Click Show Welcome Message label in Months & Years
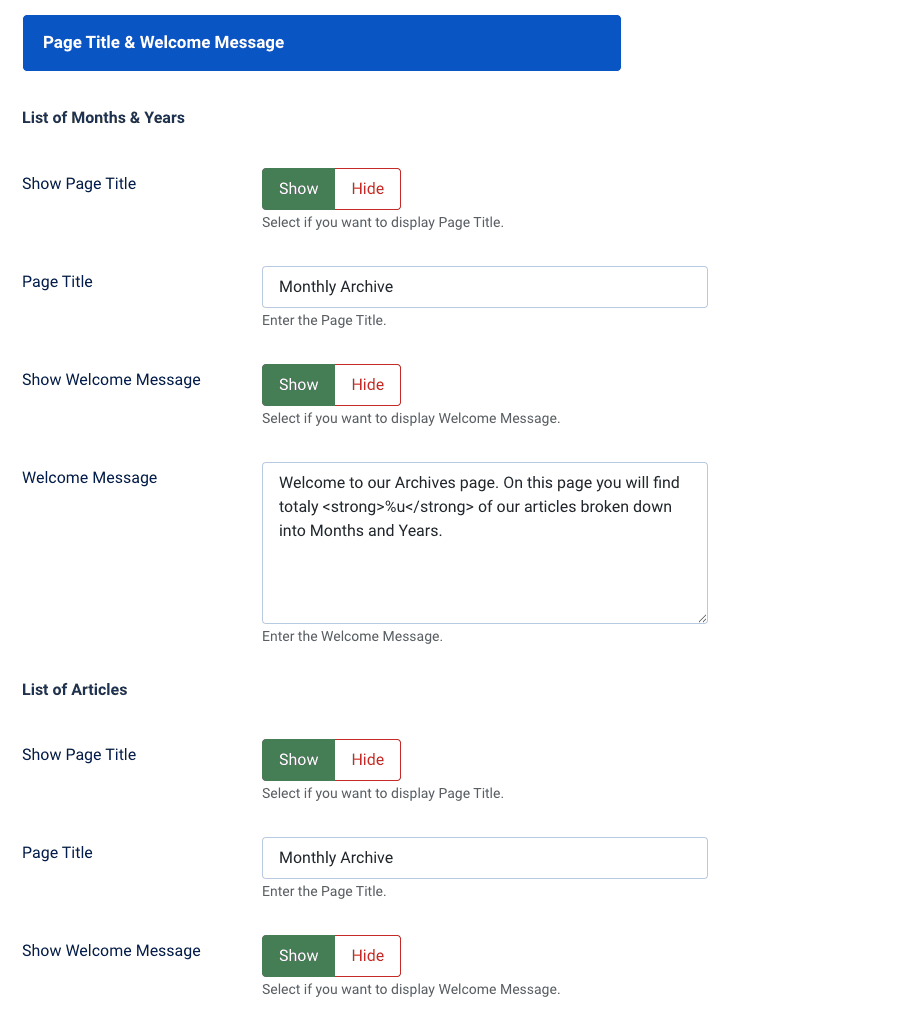This screenshot has width=924, height=1017. [x=111, y=380]
